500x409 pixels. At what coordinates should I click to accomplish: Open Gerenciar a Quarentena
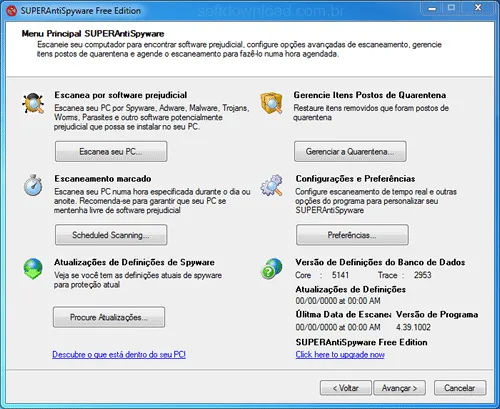point(350,151)
